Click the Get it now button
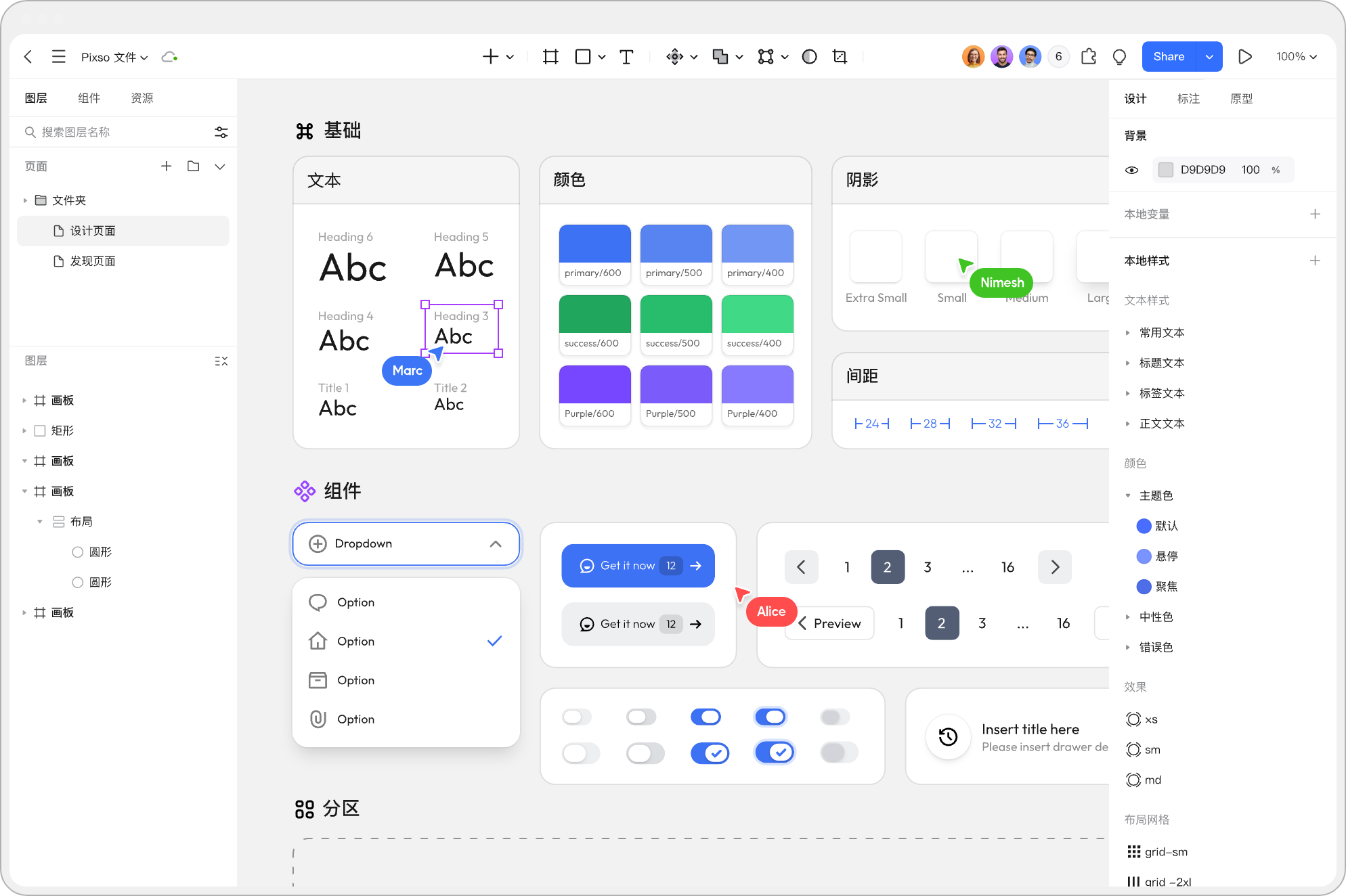Viewport: 1346px width, 896px height. pyautogui.click(x=637, y=565)
